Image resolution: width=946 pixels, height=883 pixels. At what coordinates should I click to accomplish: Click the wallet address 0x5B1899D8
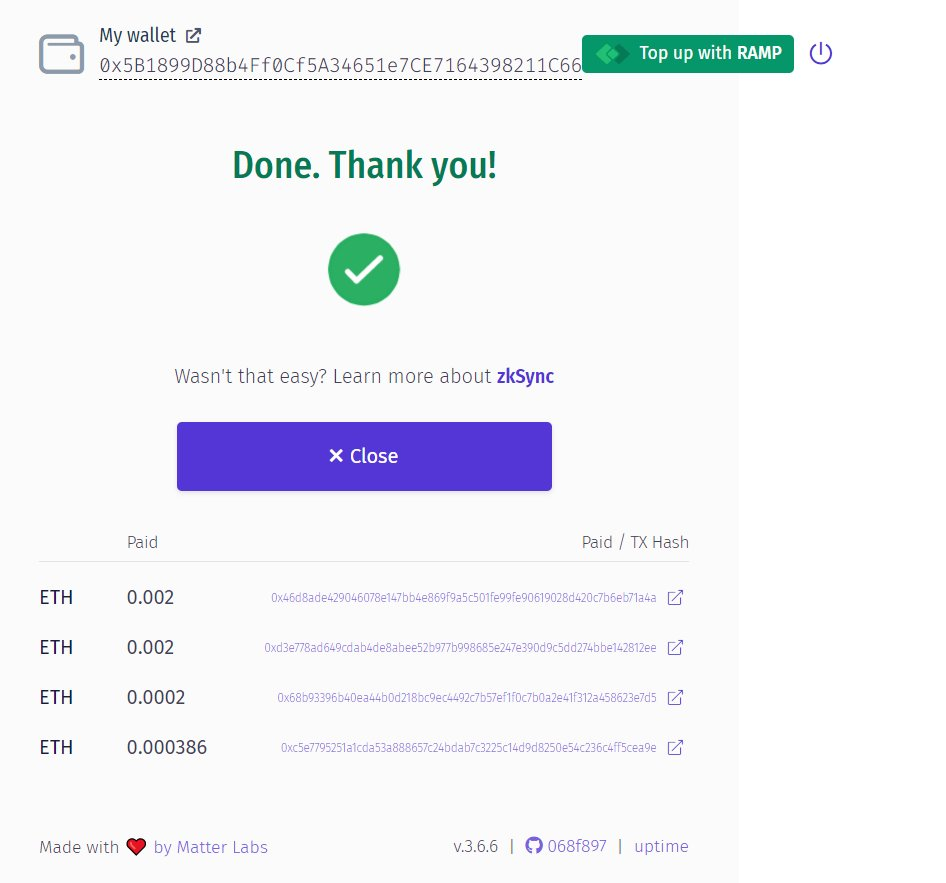[340, 65]
